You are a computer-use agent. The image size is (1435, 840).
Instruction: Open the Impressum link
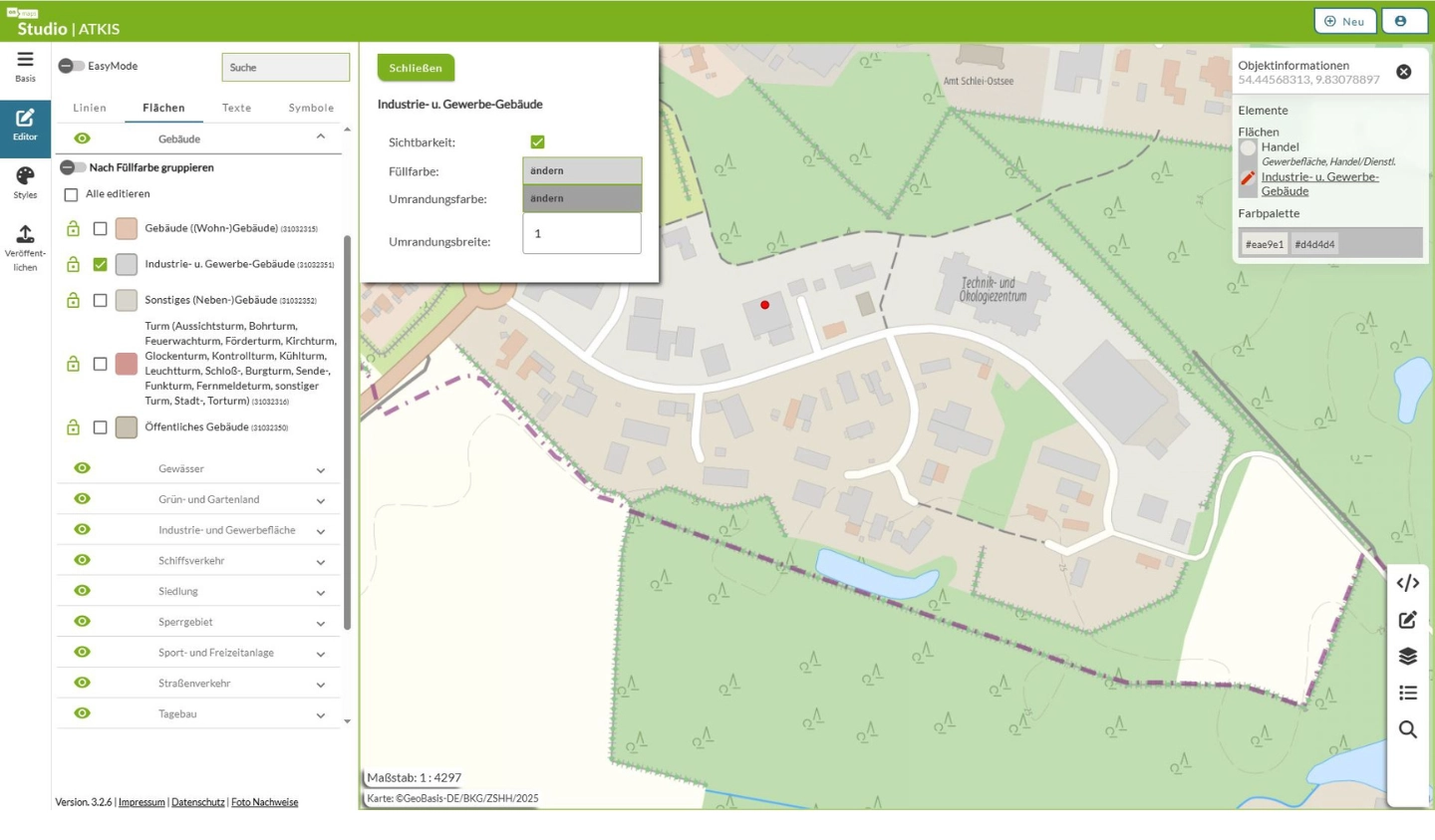point(142,802)
